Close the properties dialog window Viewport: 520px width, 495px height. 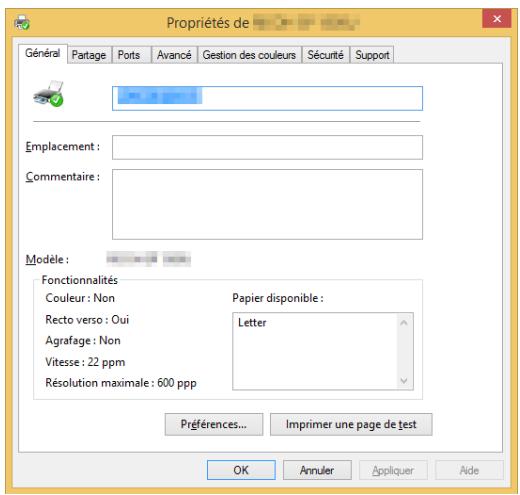[x=497, y=19]
